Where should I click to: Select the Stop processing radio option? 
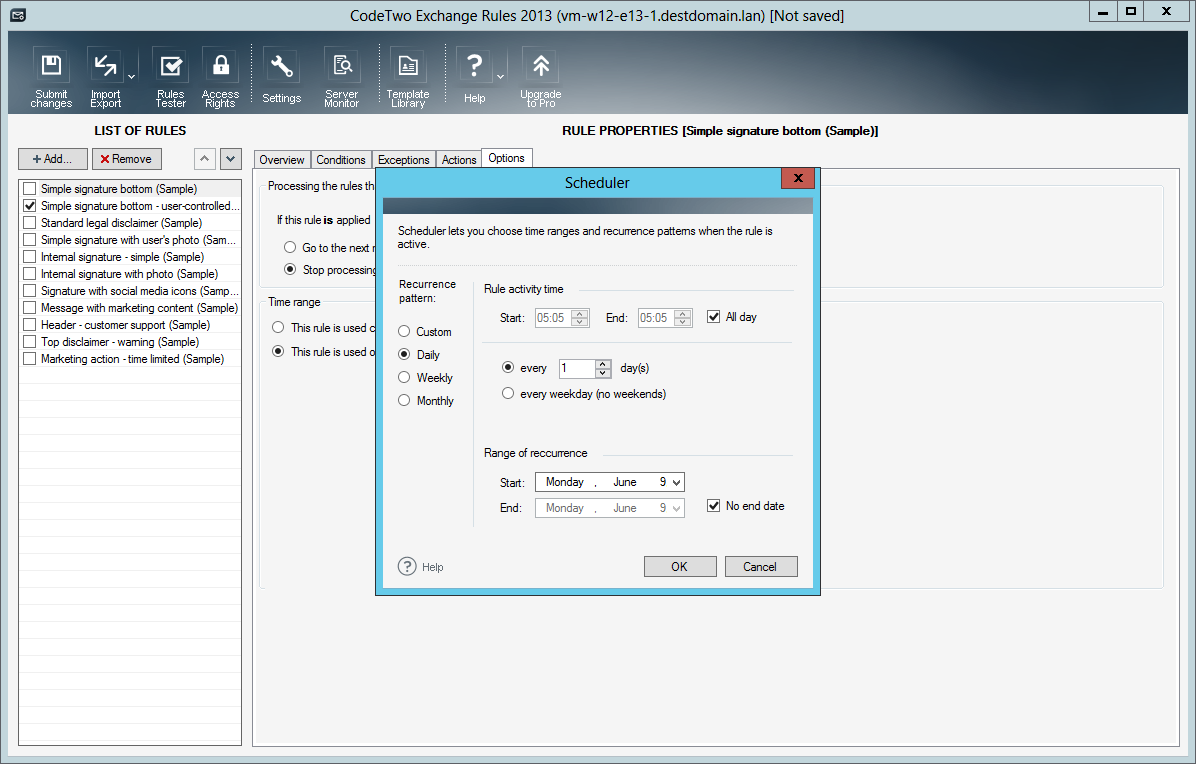(290, 269)
